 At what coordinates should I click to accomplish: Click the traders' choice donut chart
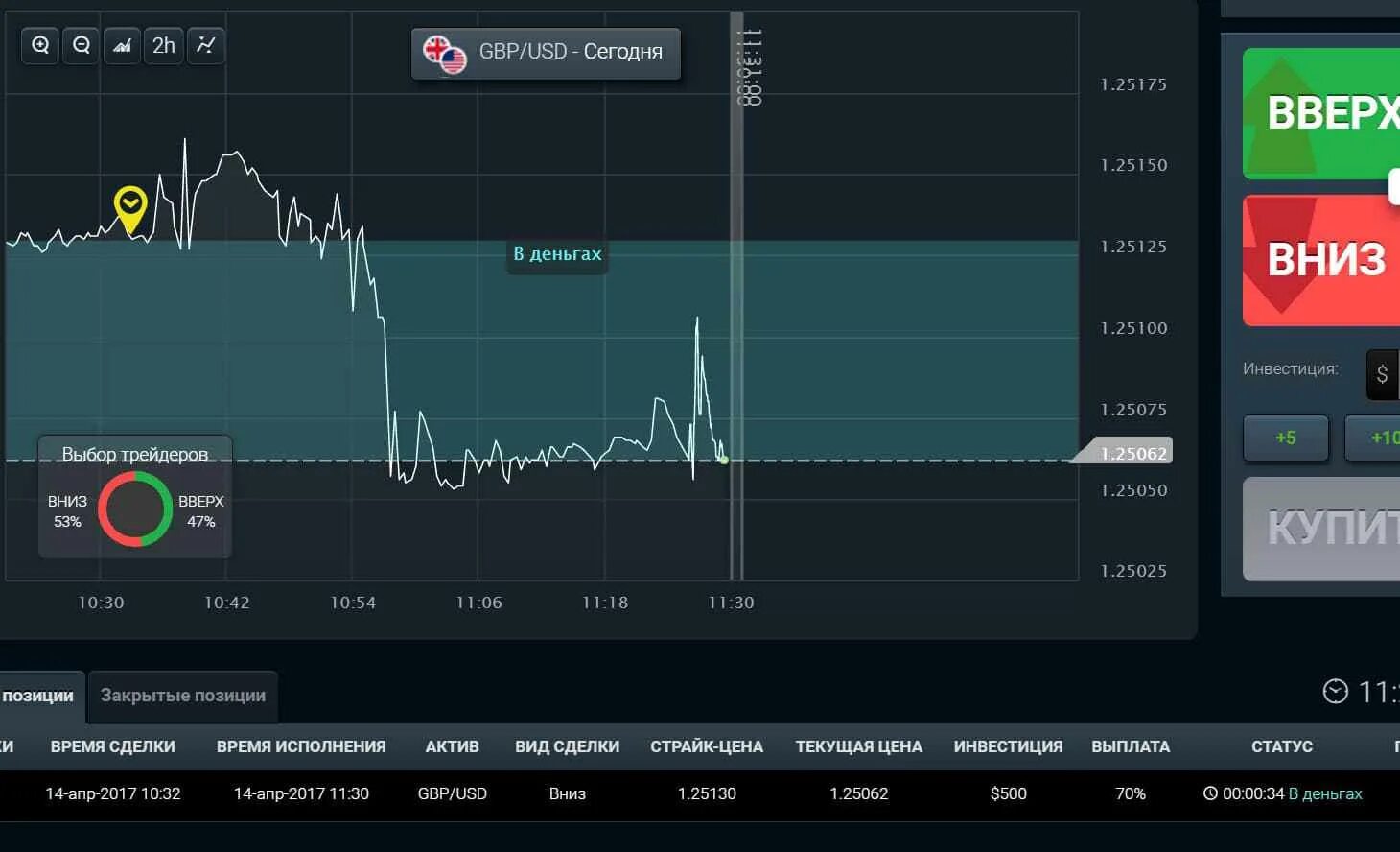[135, 509]
